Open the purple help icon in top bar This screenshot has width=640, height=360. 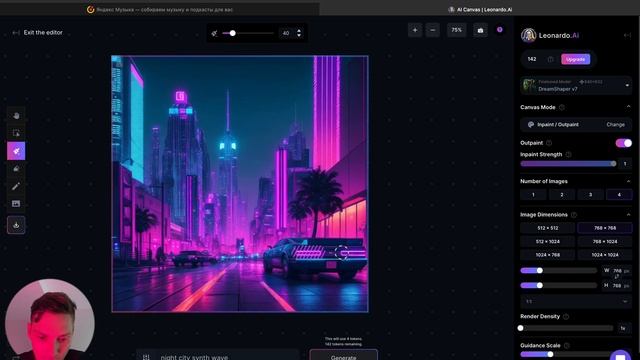tap(500, 30)
